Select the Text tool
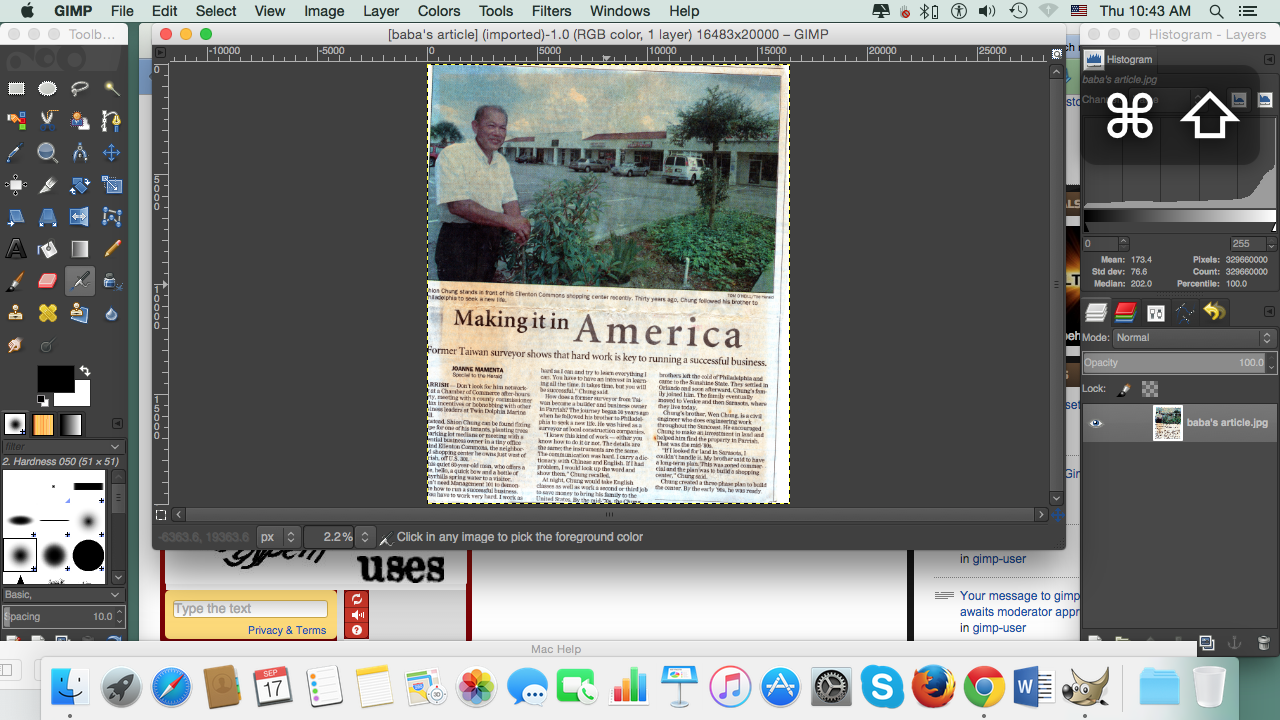Screen dimensions: 1280x720 (x=16, y=249)
